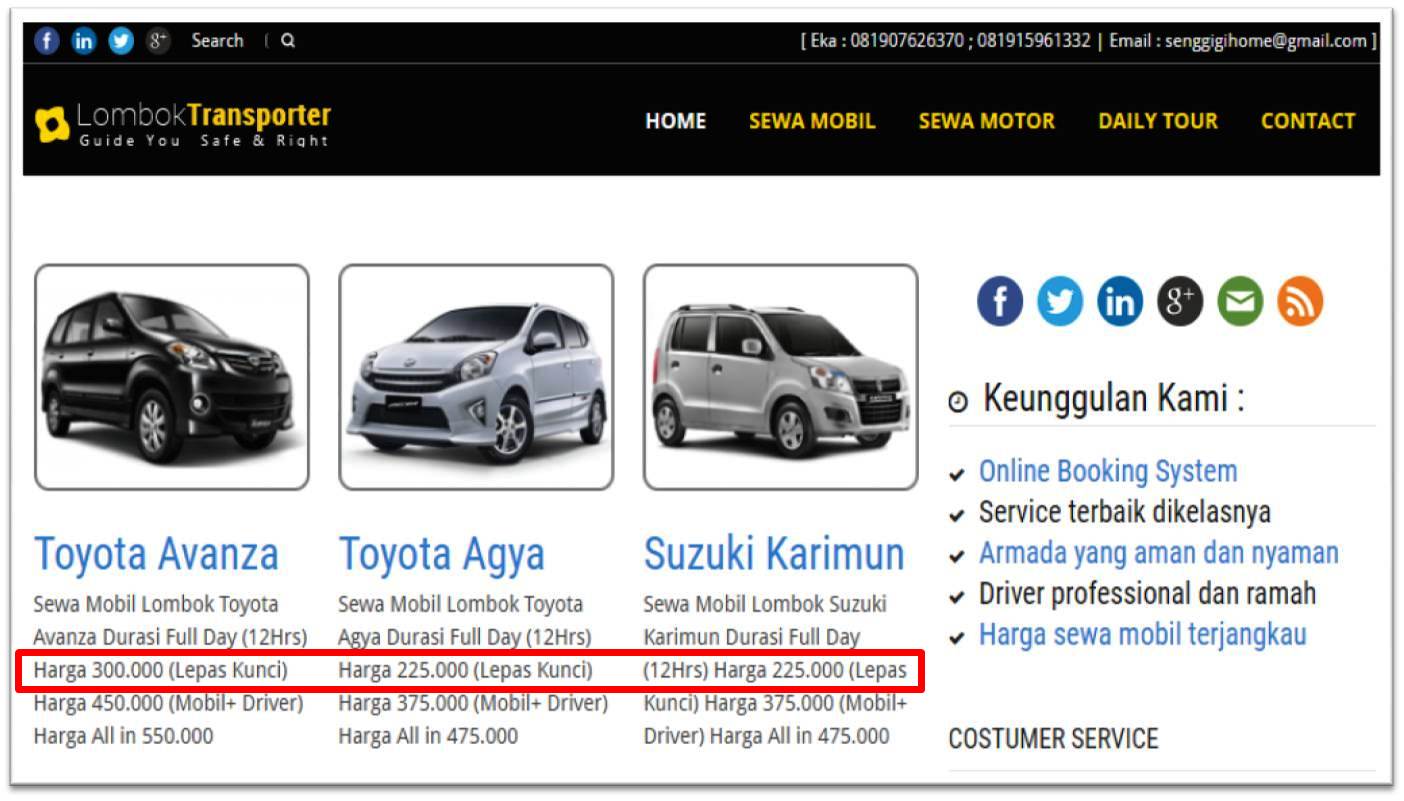Open the orange RSS feed icon
1404x801 pixels.
click(x=1300, y=300)
